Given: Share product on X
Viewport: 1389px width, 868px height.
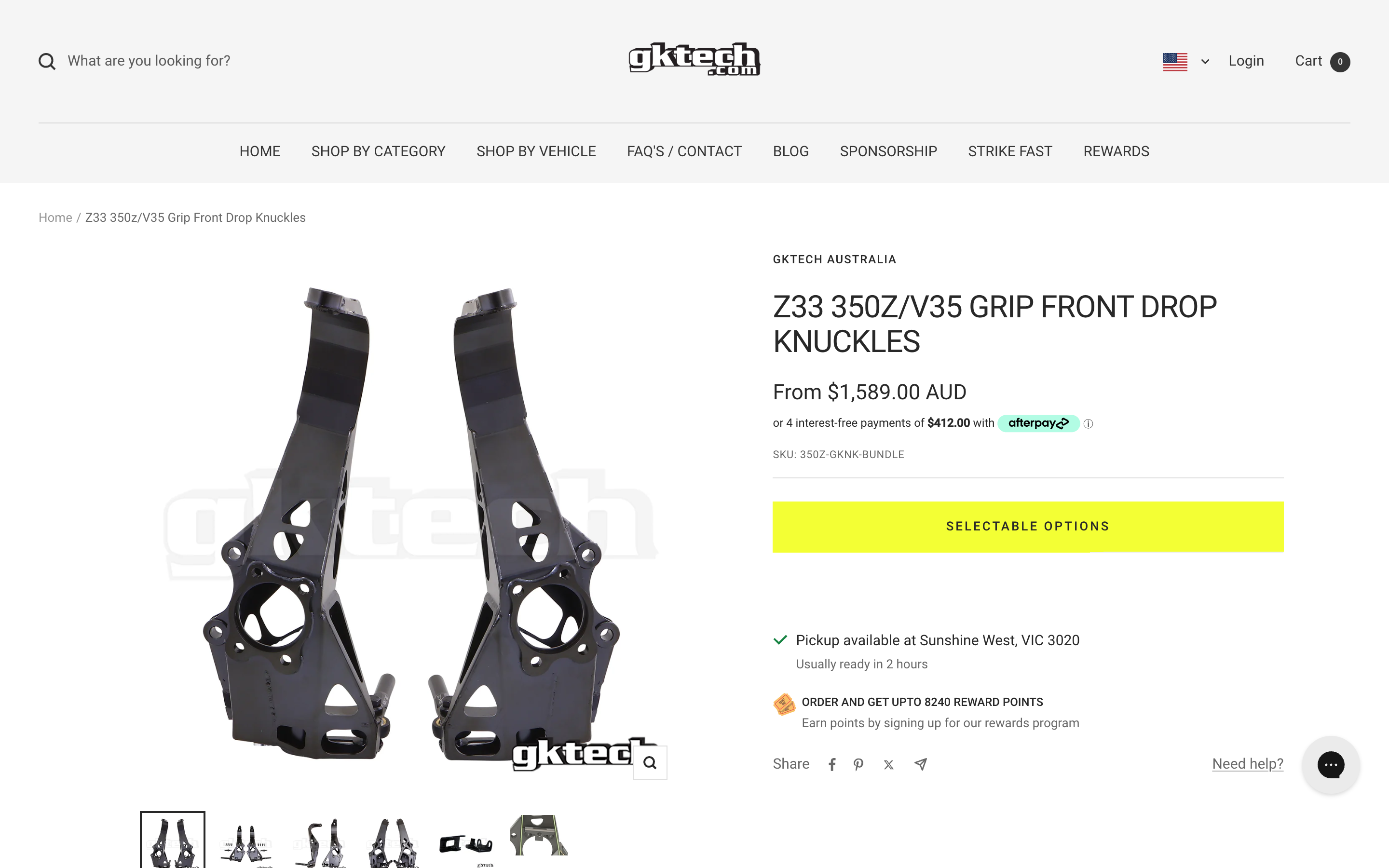Looking at the screenshot, I should [x=888, y=765].
